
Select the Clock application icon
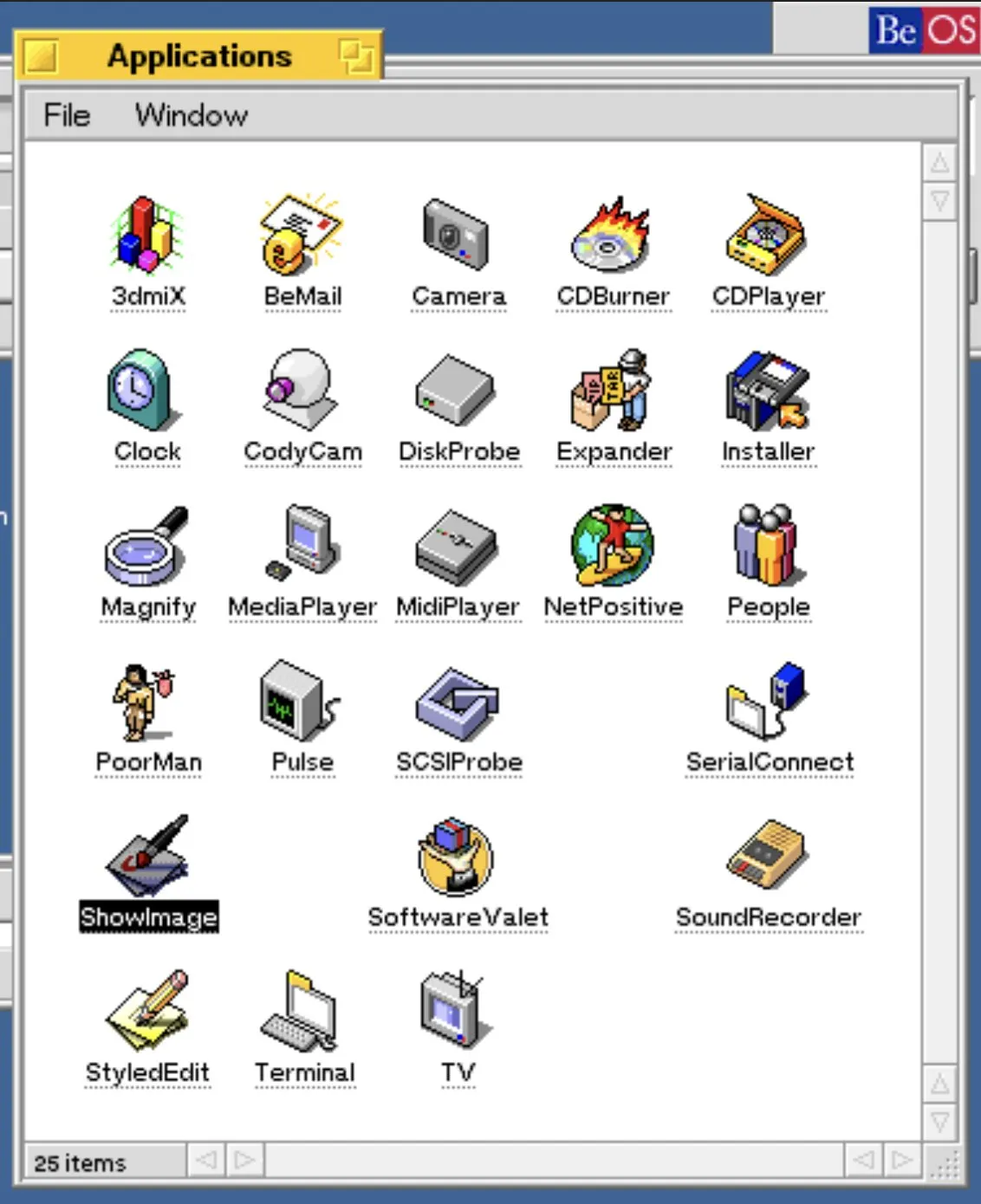(143, 390)
